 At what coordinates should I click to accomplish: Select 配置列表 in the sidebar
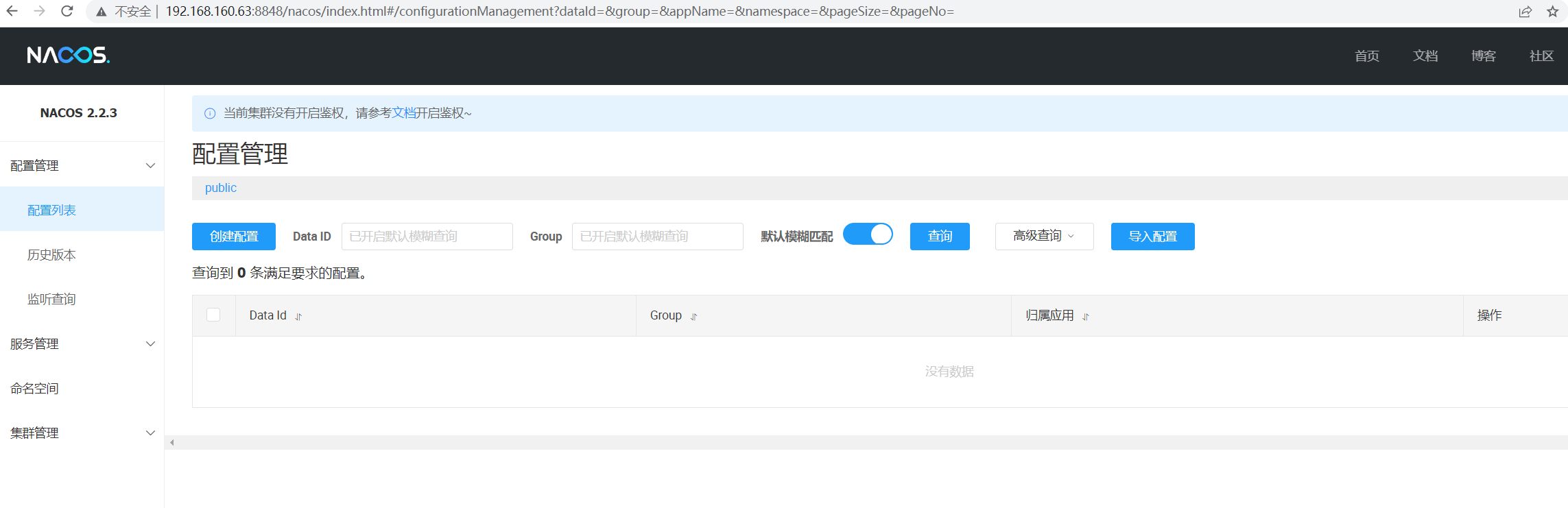tap(82, 210)
